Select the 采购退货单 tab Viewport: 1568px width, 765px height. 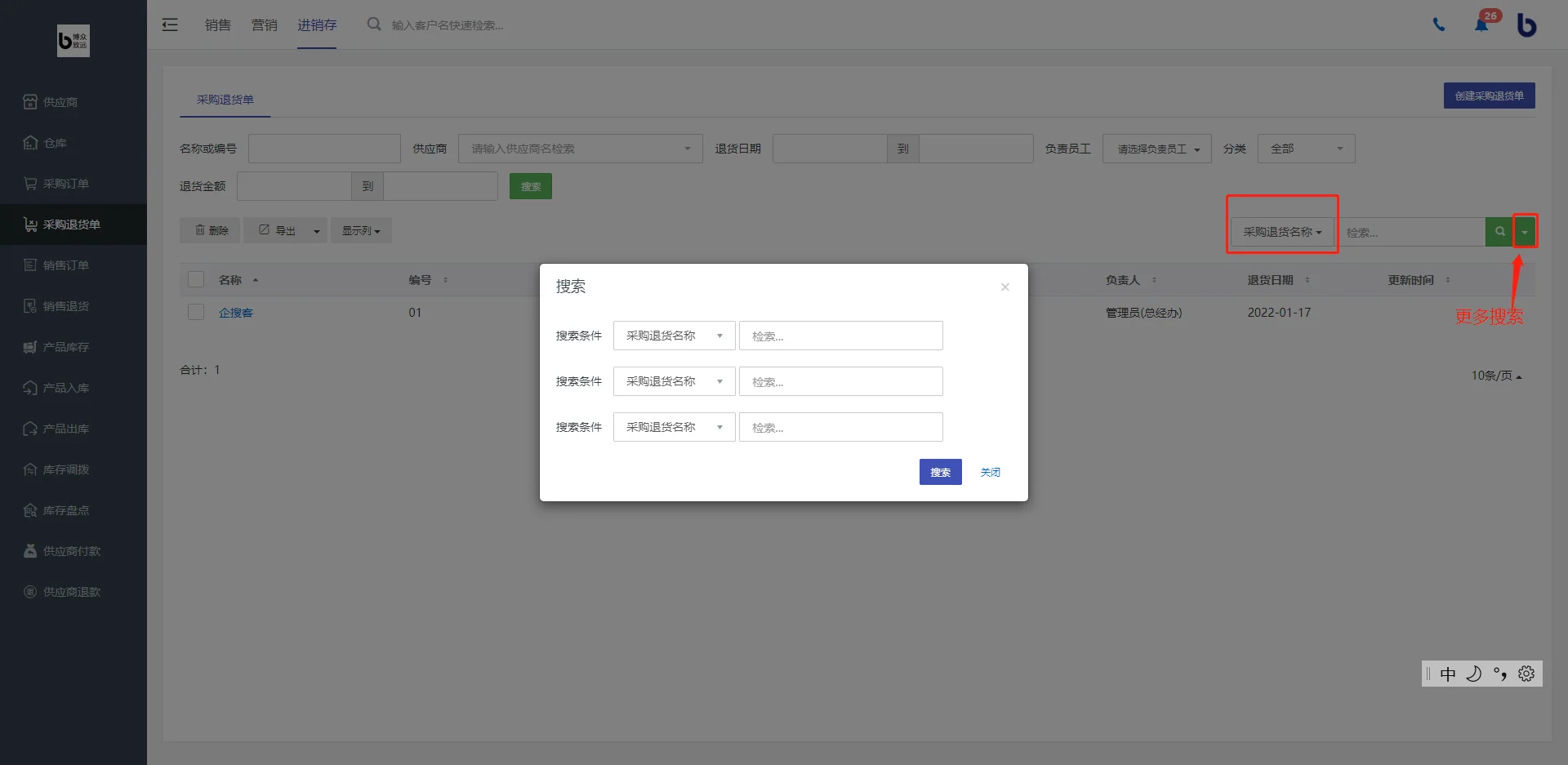(225, 100)
